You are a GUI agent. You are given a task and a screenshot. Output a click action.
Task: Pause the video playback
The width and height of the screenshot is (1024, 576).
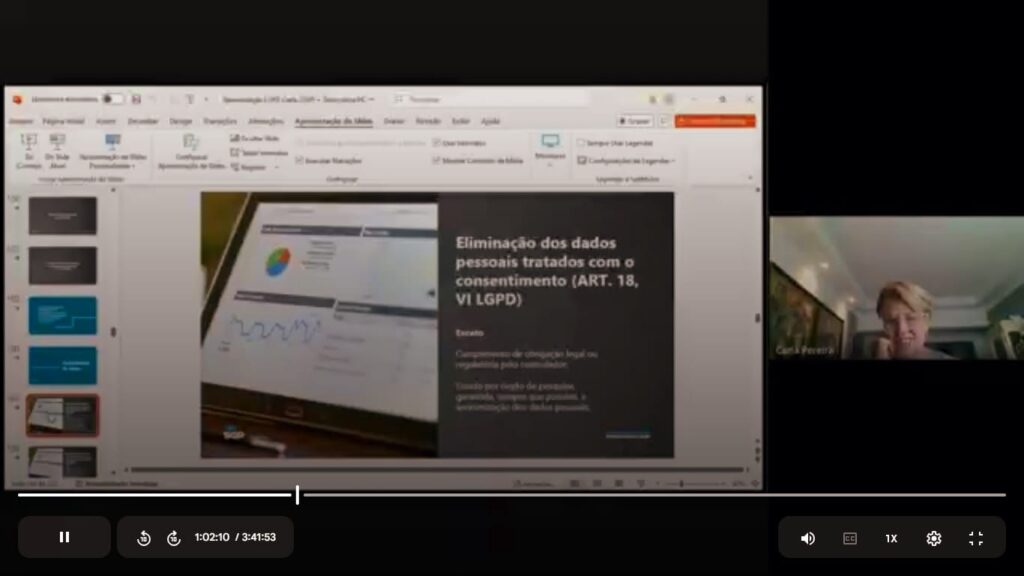(64, 537)
